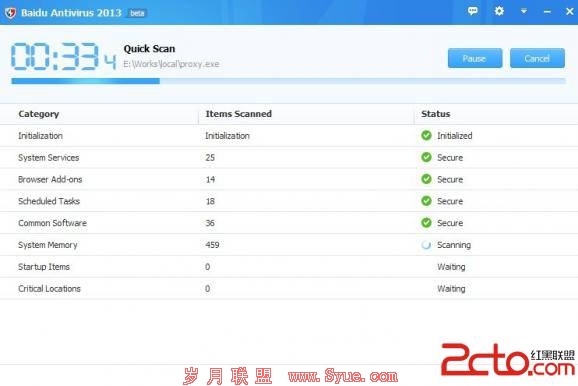The image size is (578, 386).
Task: Select the Scheduled Tasks category
Action: [x=49, y=201]
